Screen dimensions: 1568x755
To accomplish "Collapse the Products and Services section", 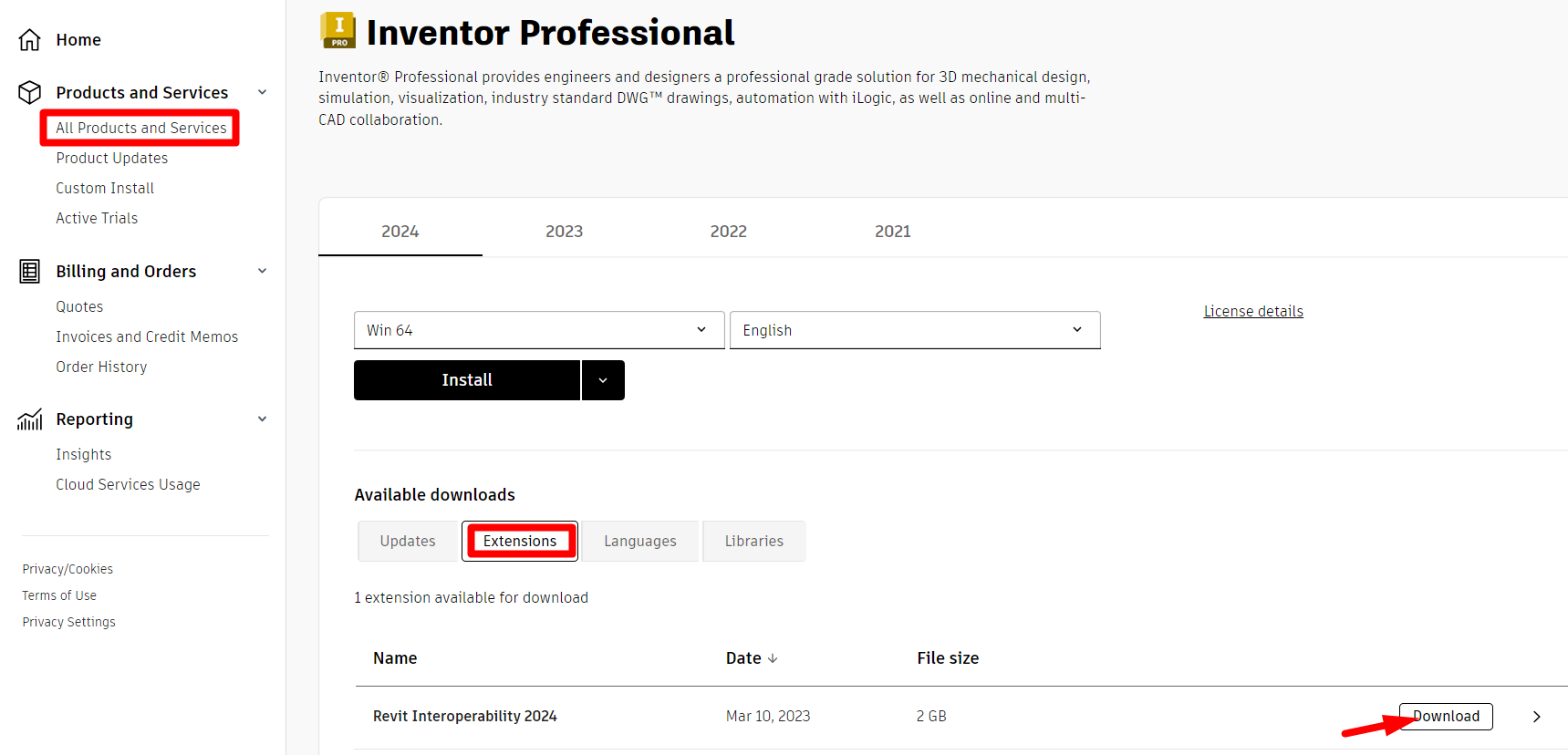I will [263, 92].
